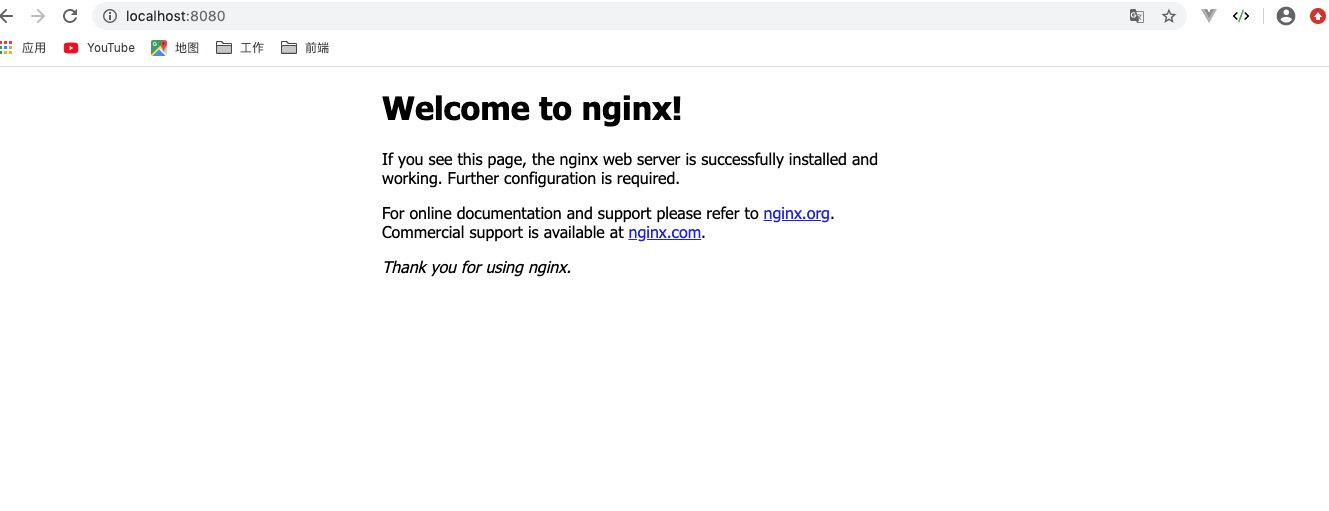The image size is (1329, 511).
Task: Click the red update arrow icon
Action: (1318, 16)
